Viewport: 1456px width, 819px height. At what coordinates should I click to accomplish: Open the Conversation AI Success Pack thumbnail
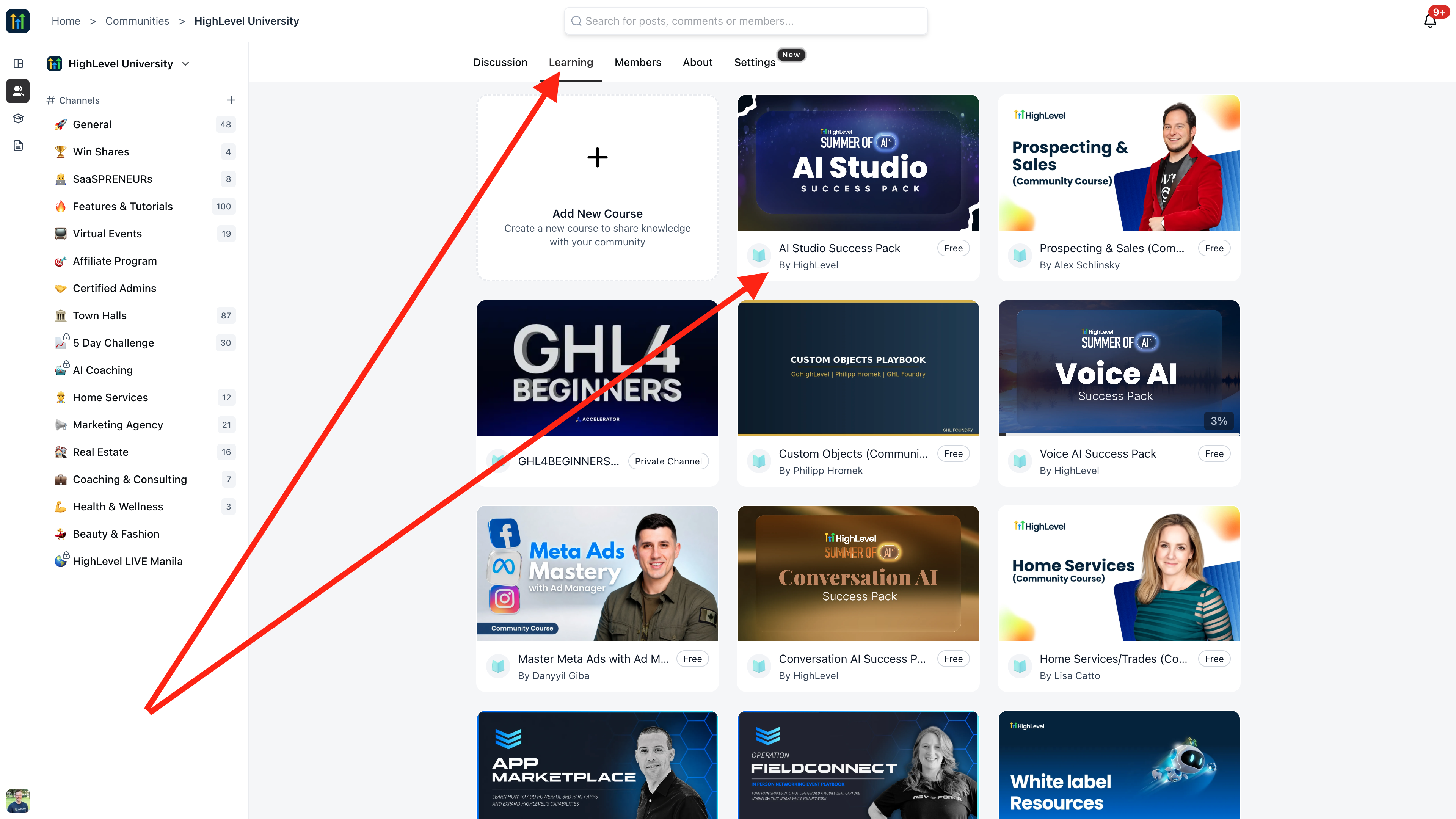858,574
